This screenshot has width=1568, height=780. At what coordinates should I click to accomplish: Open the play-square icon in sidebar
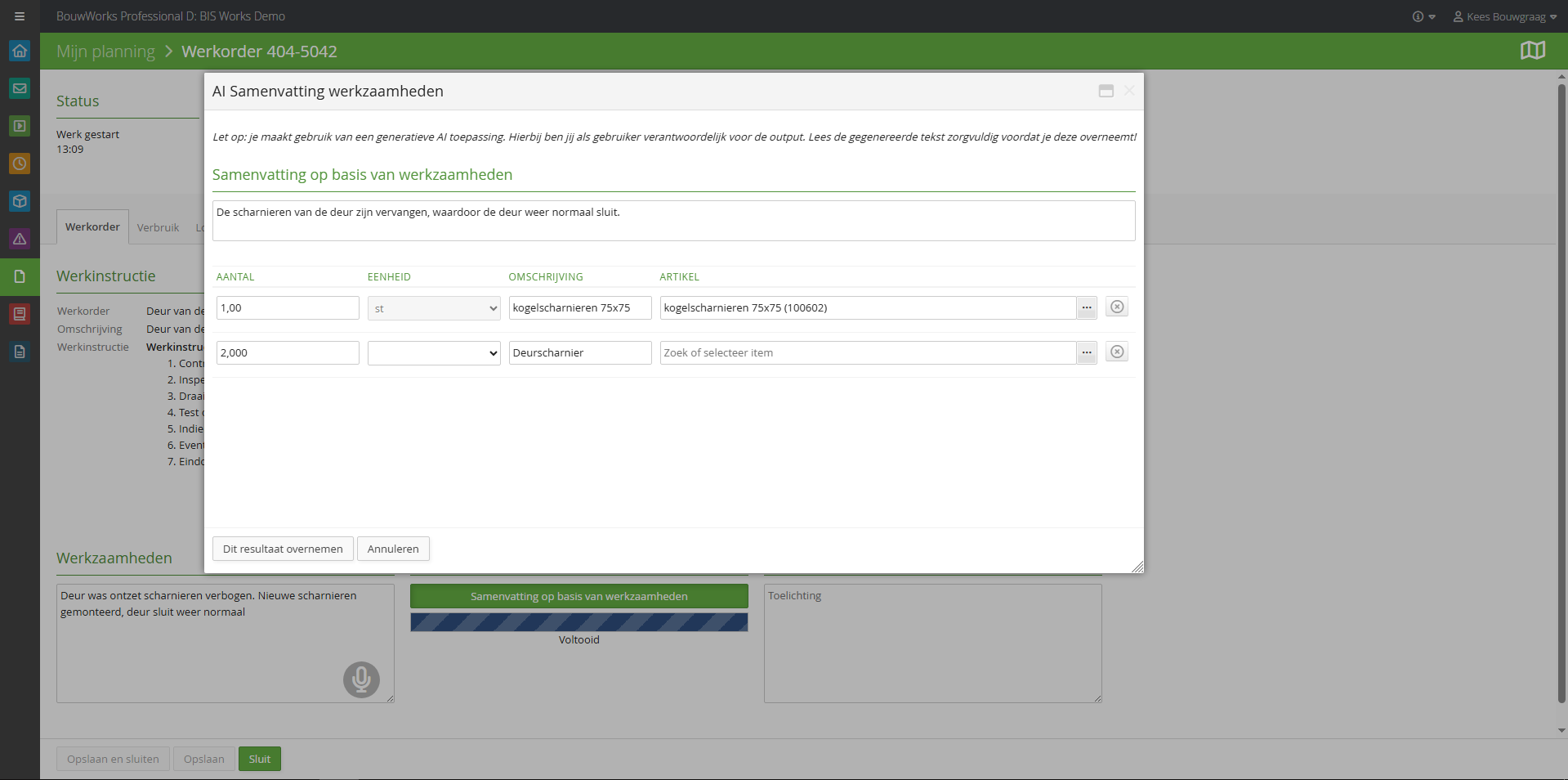click(20, 126)
